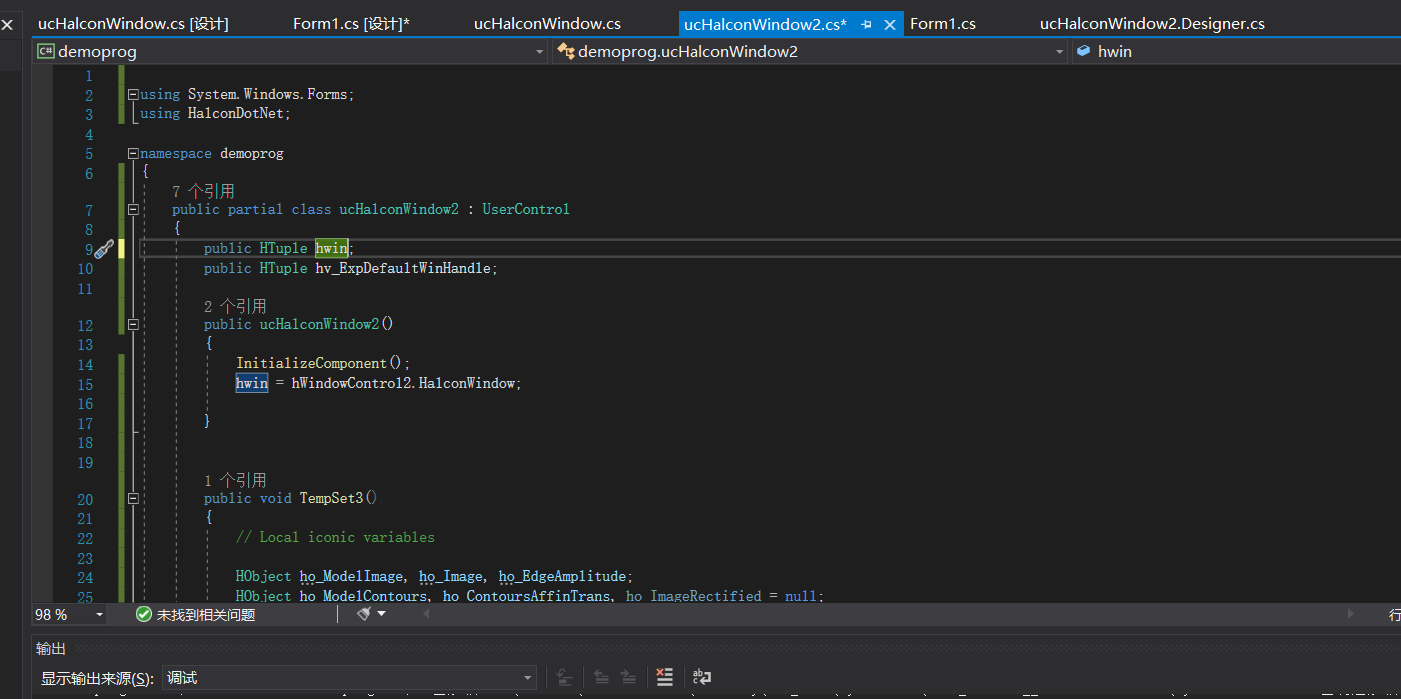The width and height of the screenshot is (1401, 699).
Task: Toggle word wrap in the output panel
Action: click(x=702, y=678)
